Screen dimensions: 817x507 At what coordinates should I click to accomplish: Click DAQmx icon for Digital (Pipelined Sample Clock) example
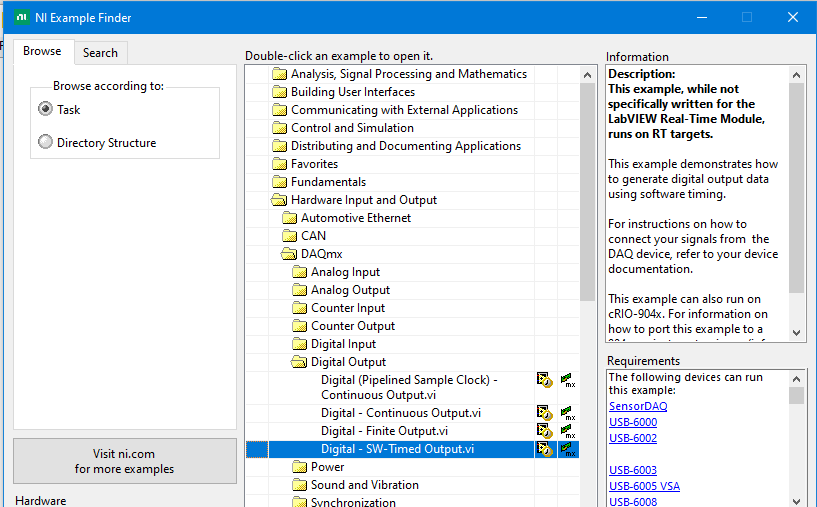click(568, 380)
